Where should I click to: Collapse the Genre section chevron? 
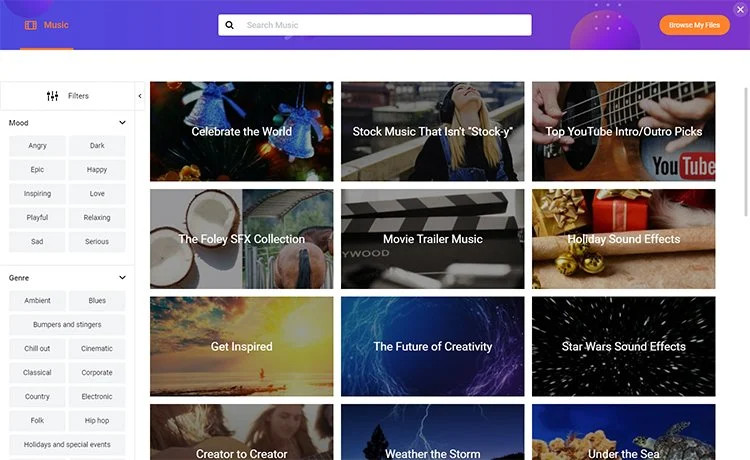[122, 278]
